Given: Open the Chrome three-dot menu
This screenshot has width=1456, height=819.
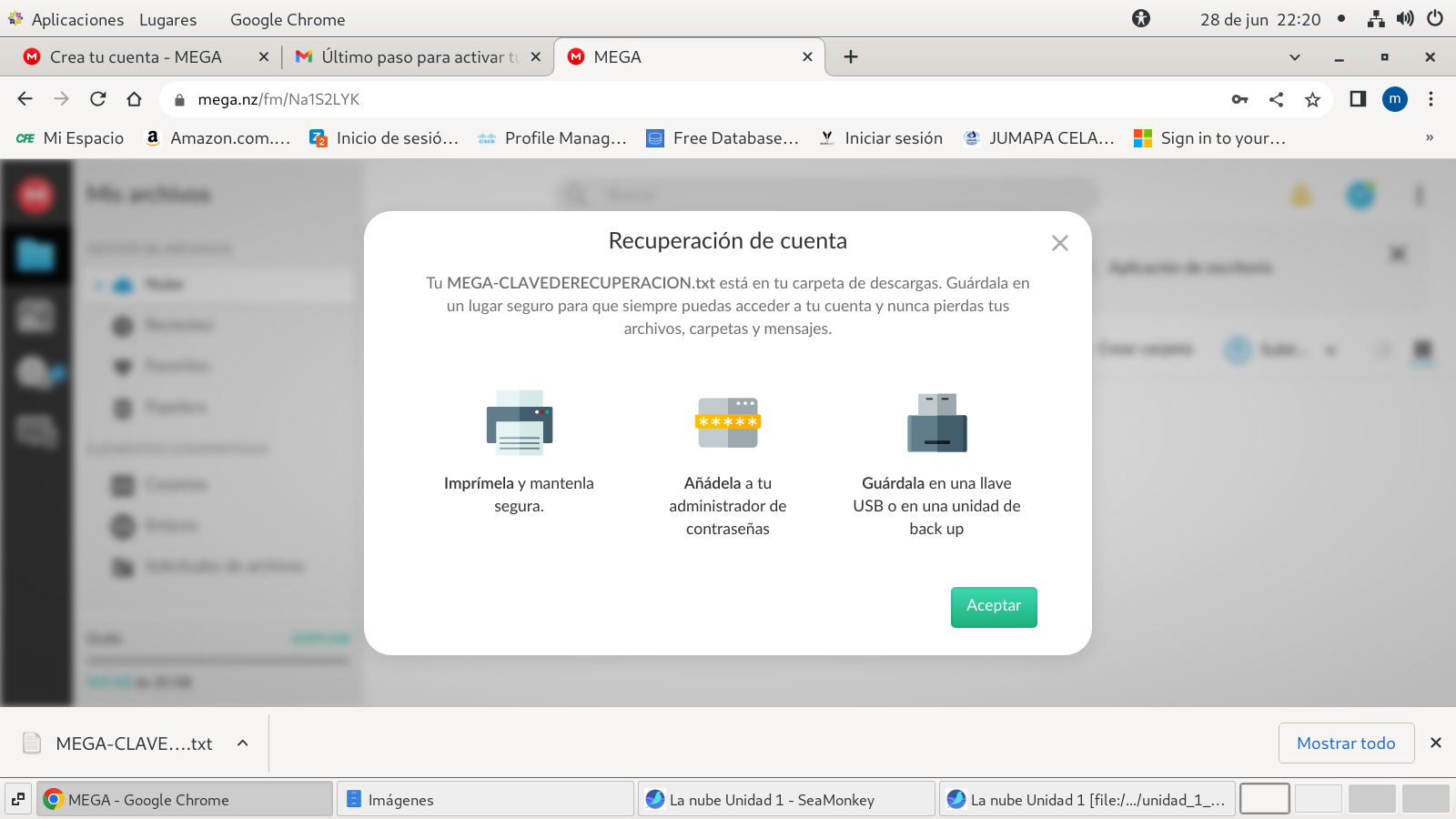Looking at the screenshot, I should (1431, 99).
